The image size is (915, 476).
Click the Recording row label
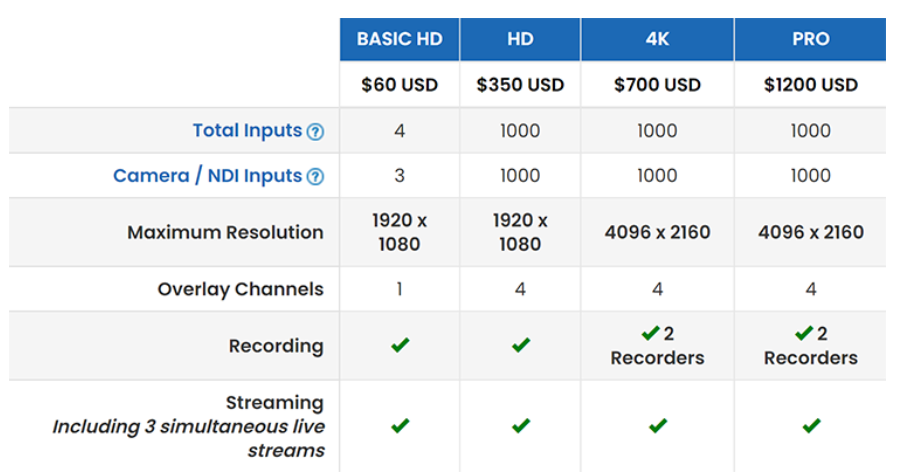pyautogui.click(x=276, y=346)
